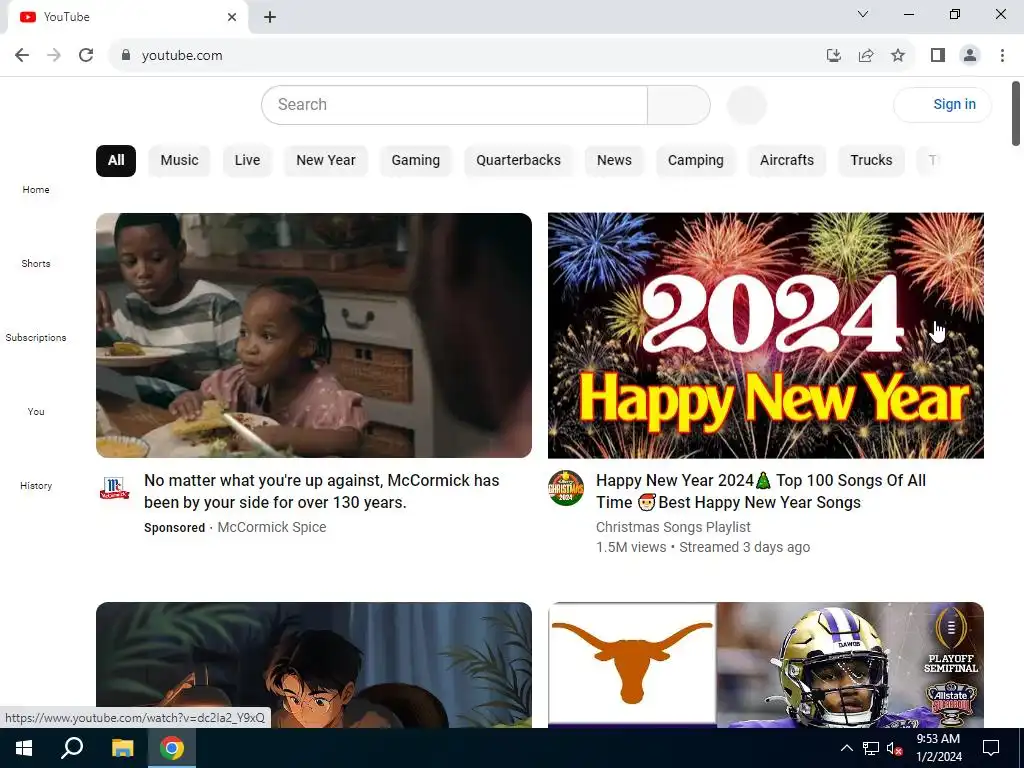Click the Chrome taskbar icon
1024x768 pixels.
[172, 748]
